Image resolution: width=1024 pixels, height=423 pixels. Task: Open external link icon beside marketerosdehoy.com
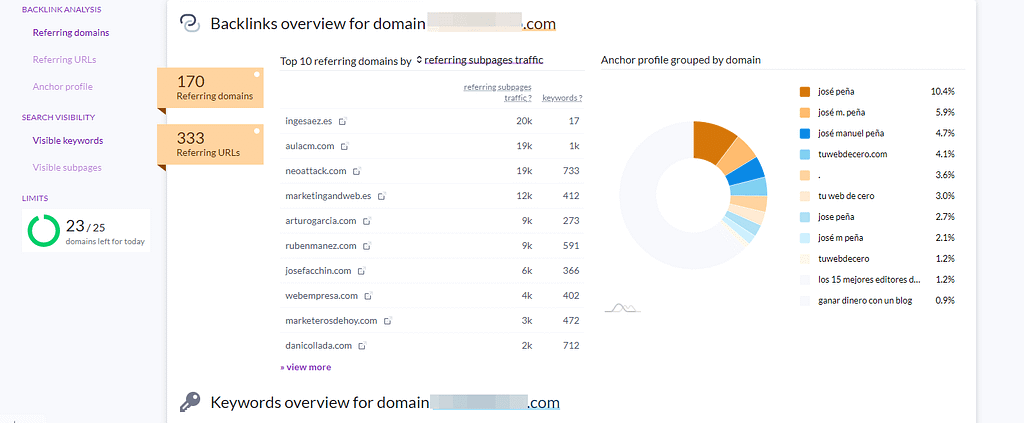click(x=388, y=321)
